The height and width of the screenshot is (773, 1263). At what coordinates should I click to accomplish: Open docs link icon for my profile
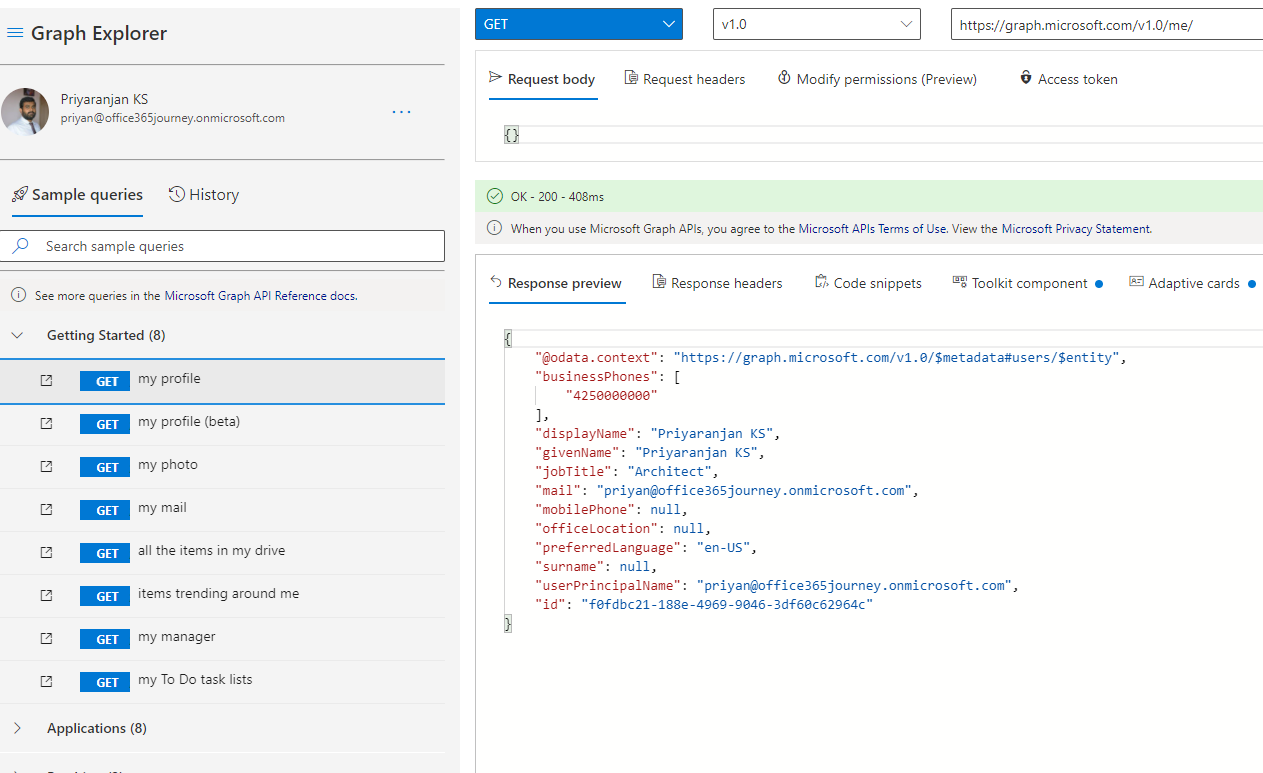click(x=46, y=380)
